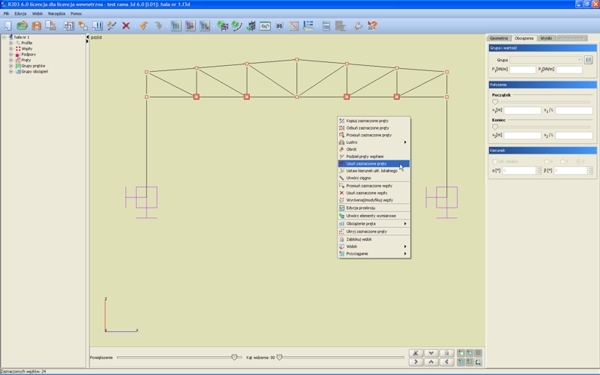600x375 pixels.
Task: Click the right arrow view navigation button
Action: (x=416, y=362)
